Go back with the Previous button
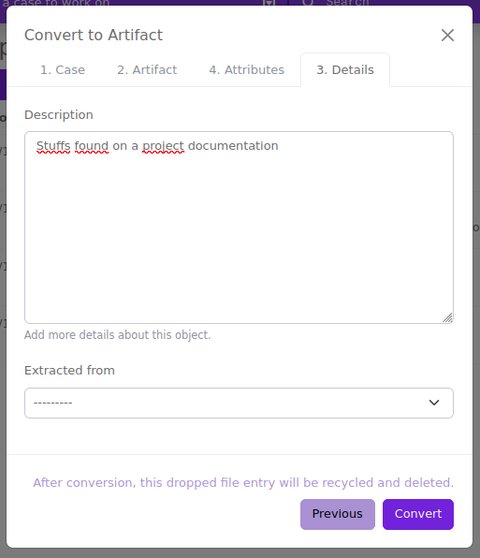480x558 pixels. click(337, 514)
